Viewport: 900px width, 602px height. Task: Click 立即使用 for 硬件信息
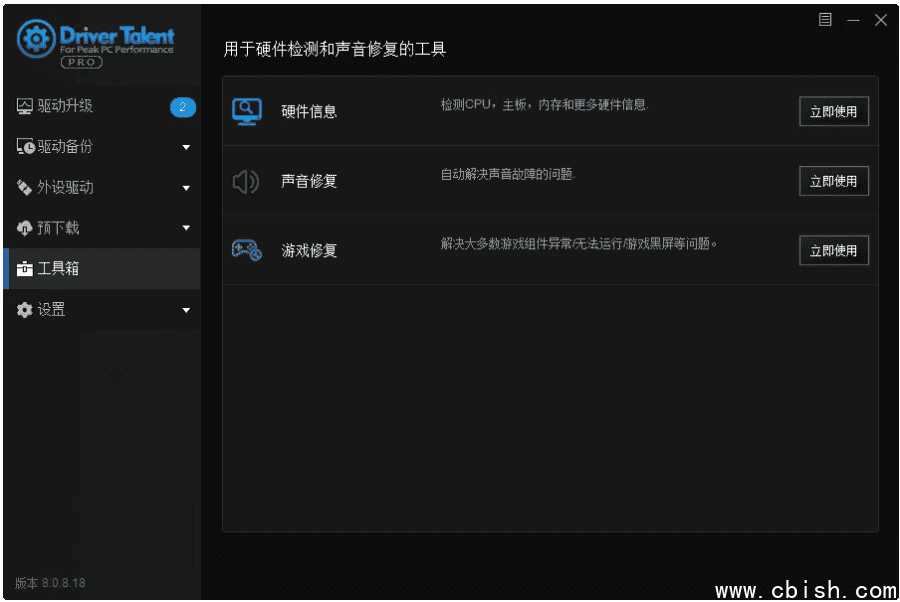click(833, 111)
